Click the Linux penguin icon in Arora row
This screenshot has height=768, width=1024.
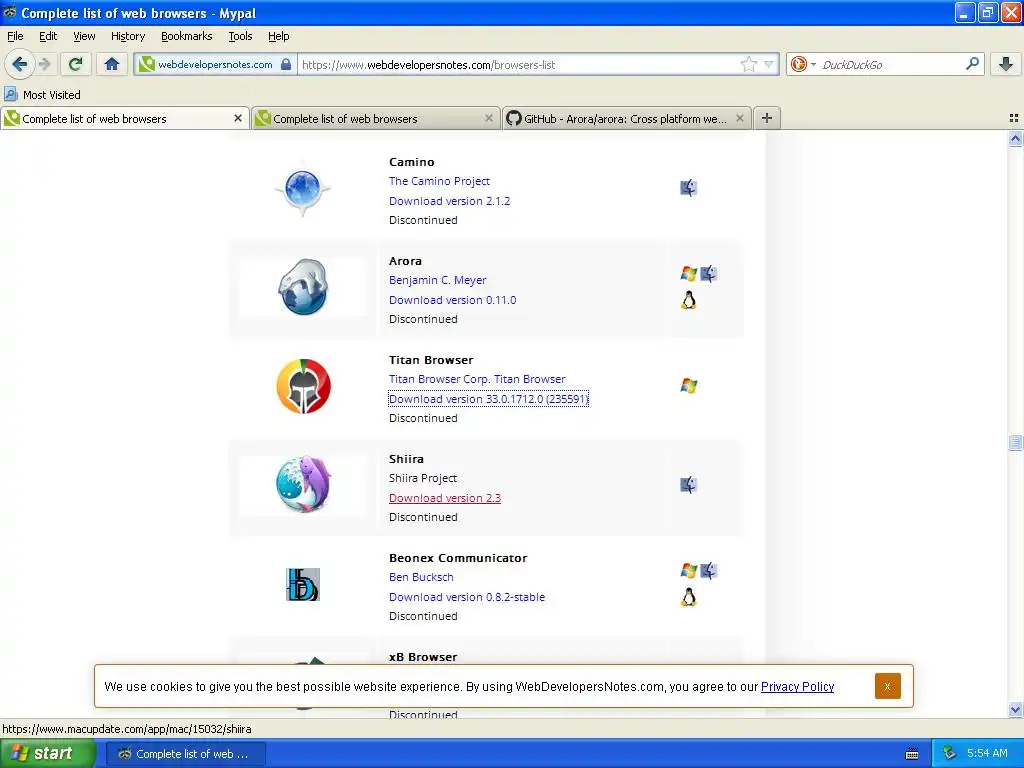[x=688, y=300]
